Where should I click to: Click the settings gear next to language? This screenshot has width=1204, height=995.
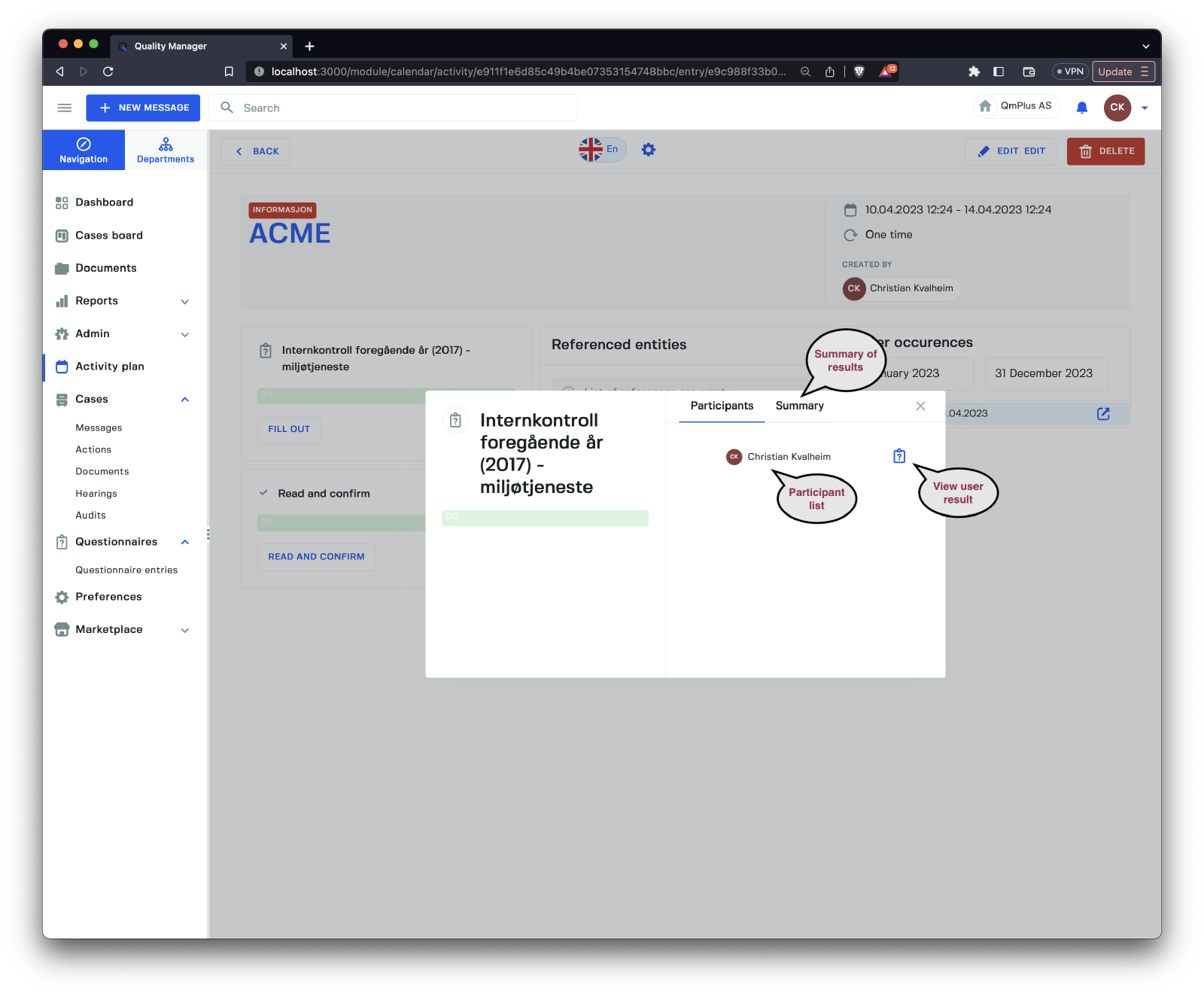tap(649, 150)
